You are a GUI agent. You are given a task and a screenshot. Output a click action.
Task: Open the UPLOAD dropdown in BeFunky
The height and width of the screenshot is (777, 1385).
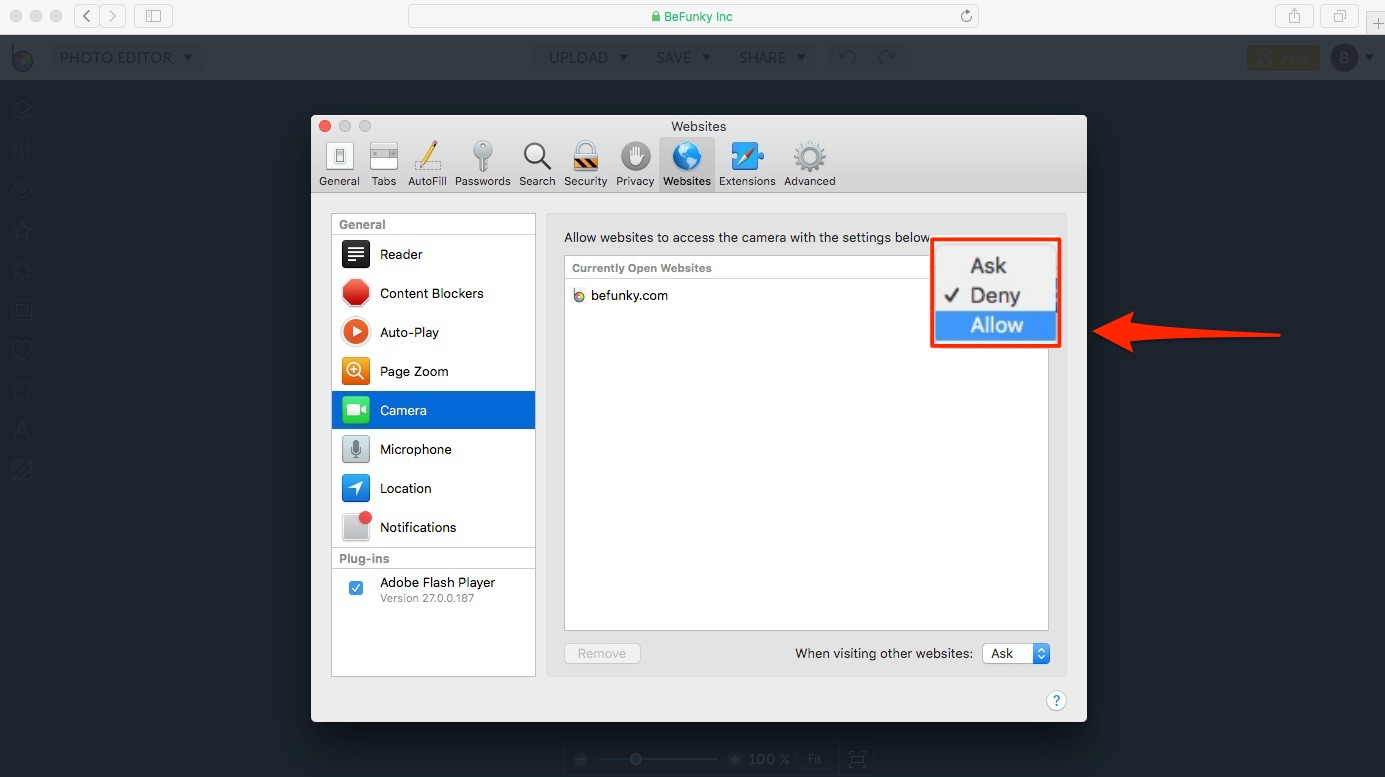[x=588, y=58]
